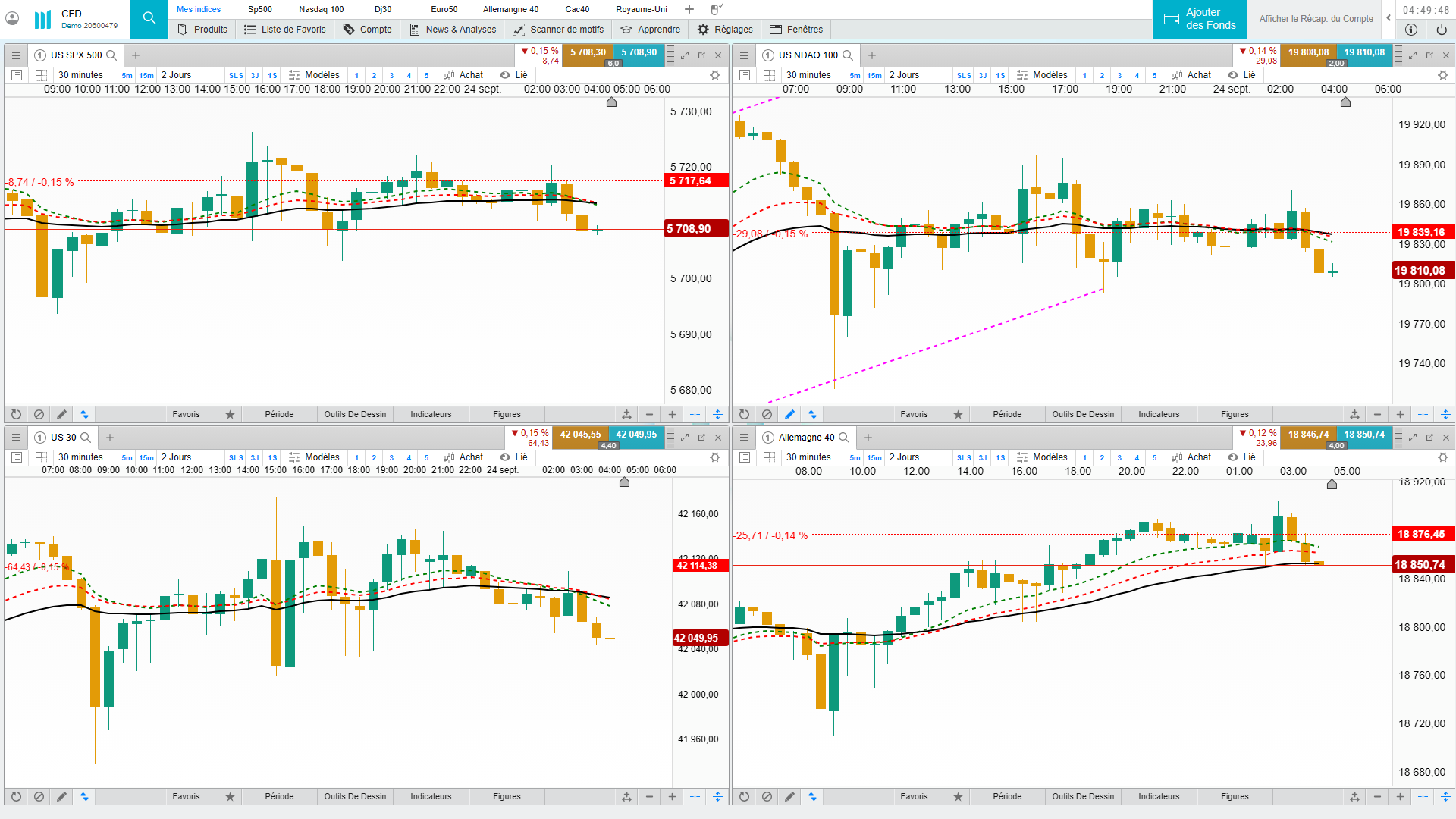Open 30 minutes timeframe dropdown in US SPX 500

80,75
